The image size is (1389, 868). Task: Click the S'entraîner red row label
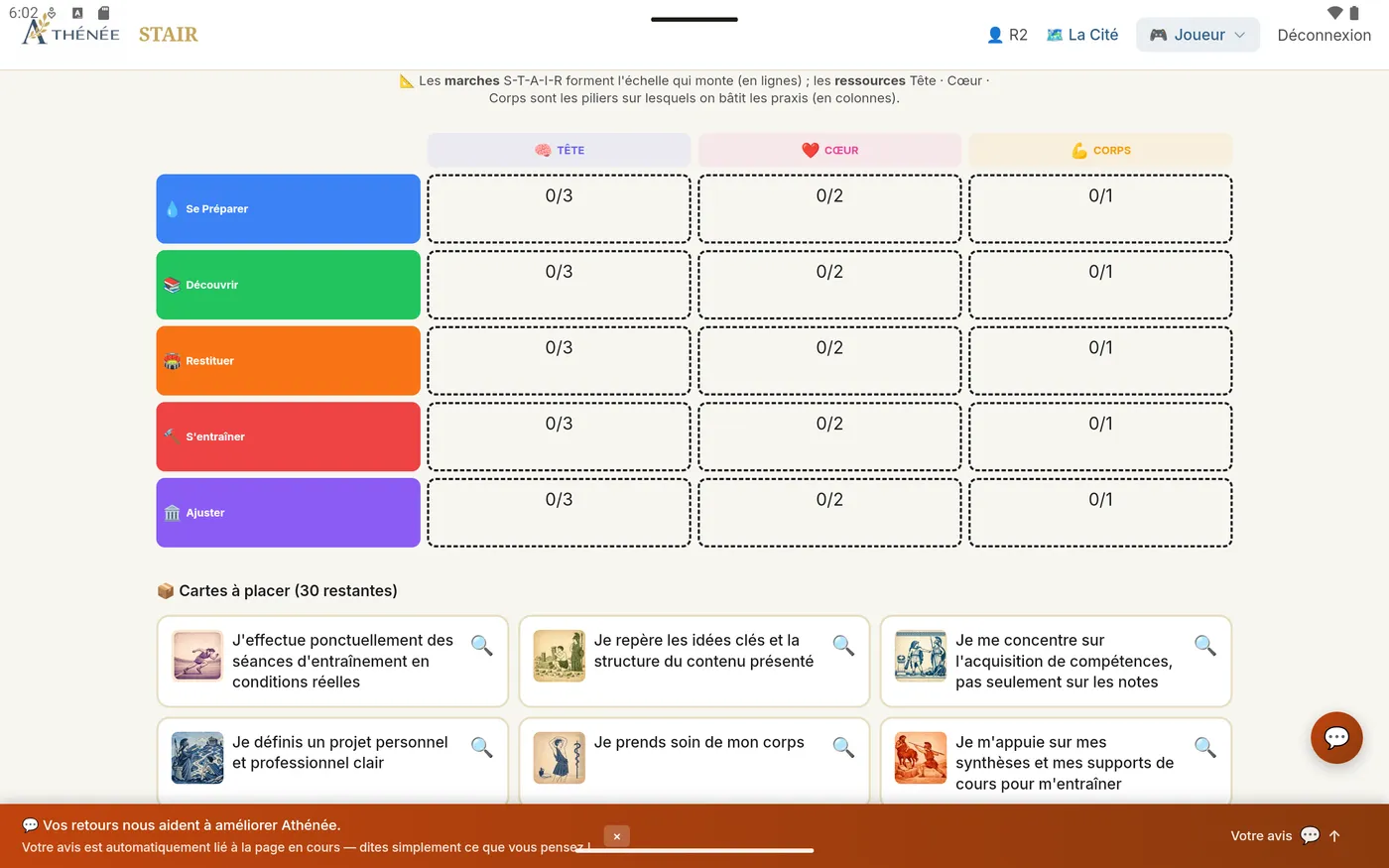tap(288, 436)
